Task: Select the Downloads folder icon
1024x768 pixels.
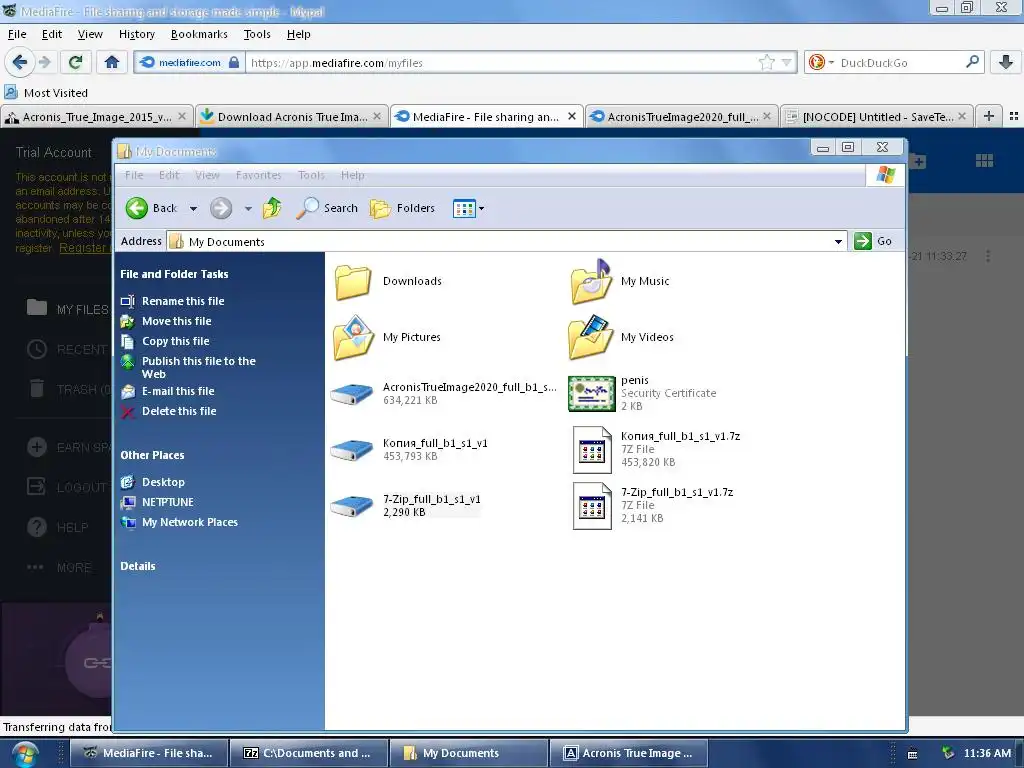Action: 353,281
